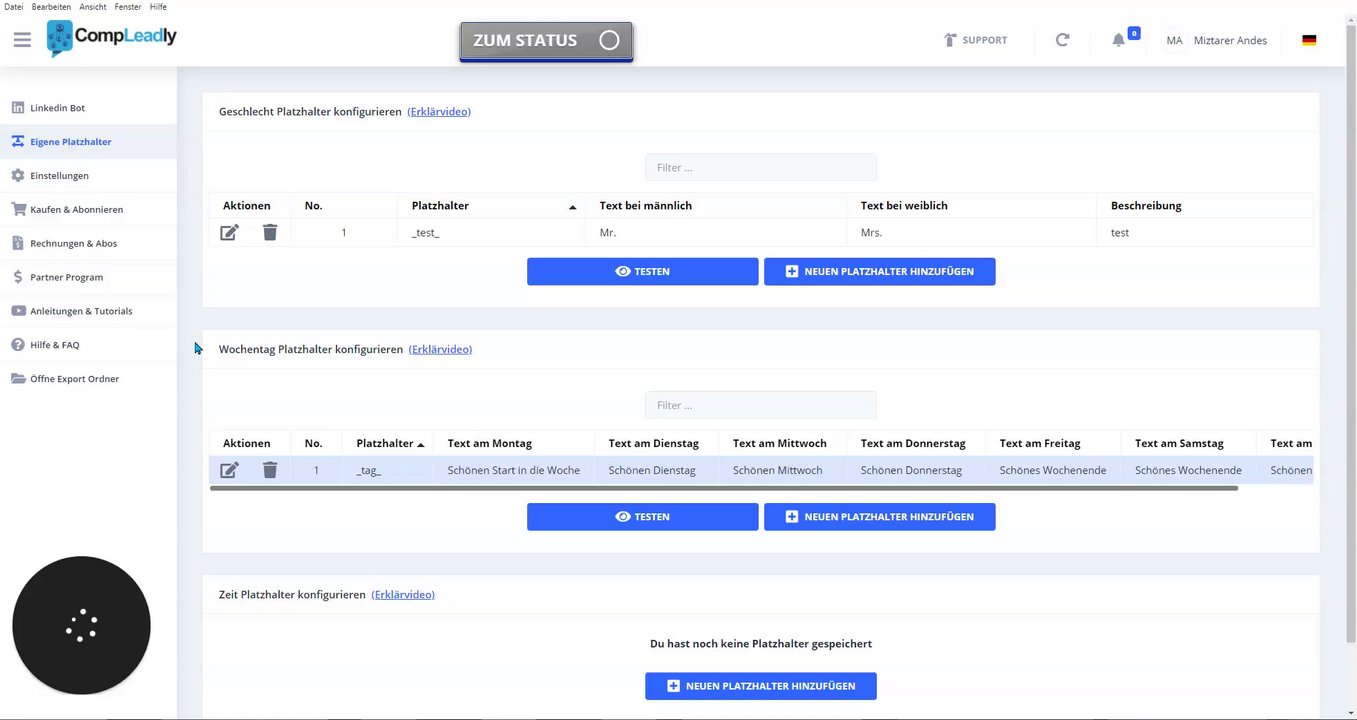Delete the _test_ placeholder via trash icon
This screenshot has width=1357, height=720.
(270, 233)
